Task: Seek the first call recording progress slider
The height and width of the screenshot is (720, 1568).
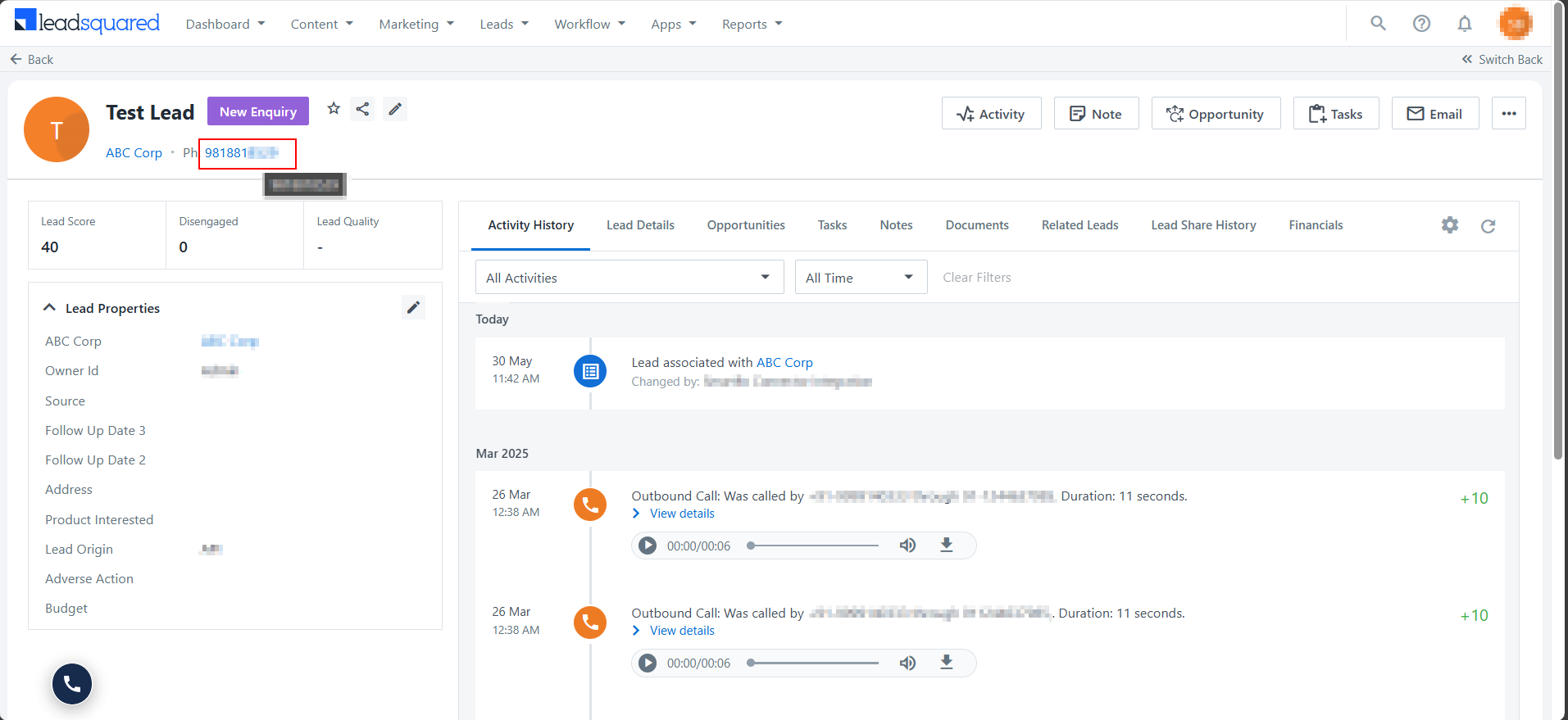Action: pos(813,546)
